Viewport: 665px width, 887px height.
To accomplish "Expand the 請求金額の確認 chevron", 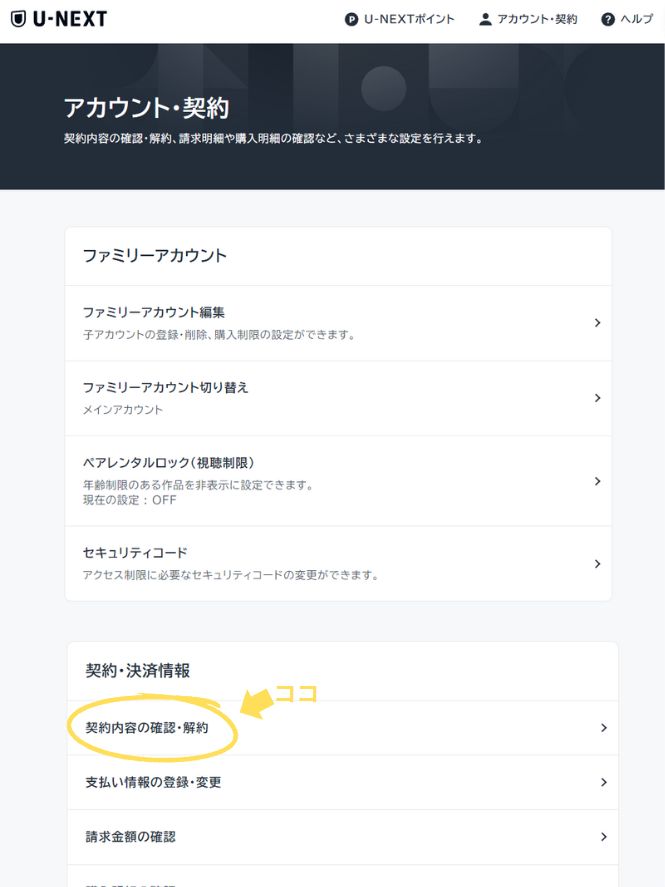I will tap(603, 837).
